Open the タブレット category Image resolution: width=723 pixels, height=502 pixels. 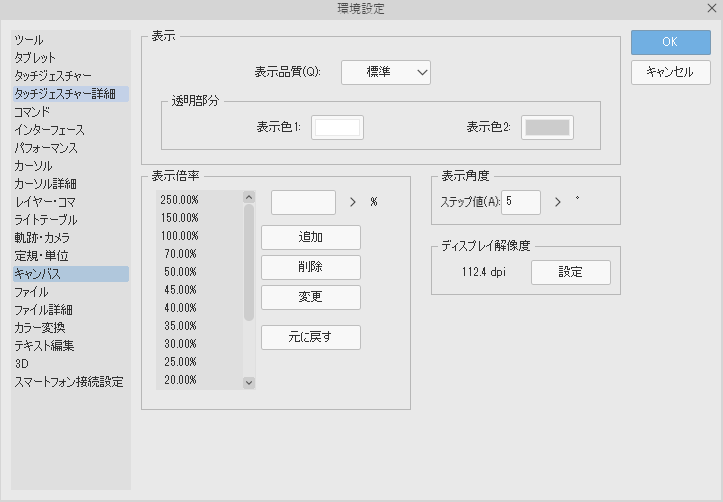click(x=71, y=58)
